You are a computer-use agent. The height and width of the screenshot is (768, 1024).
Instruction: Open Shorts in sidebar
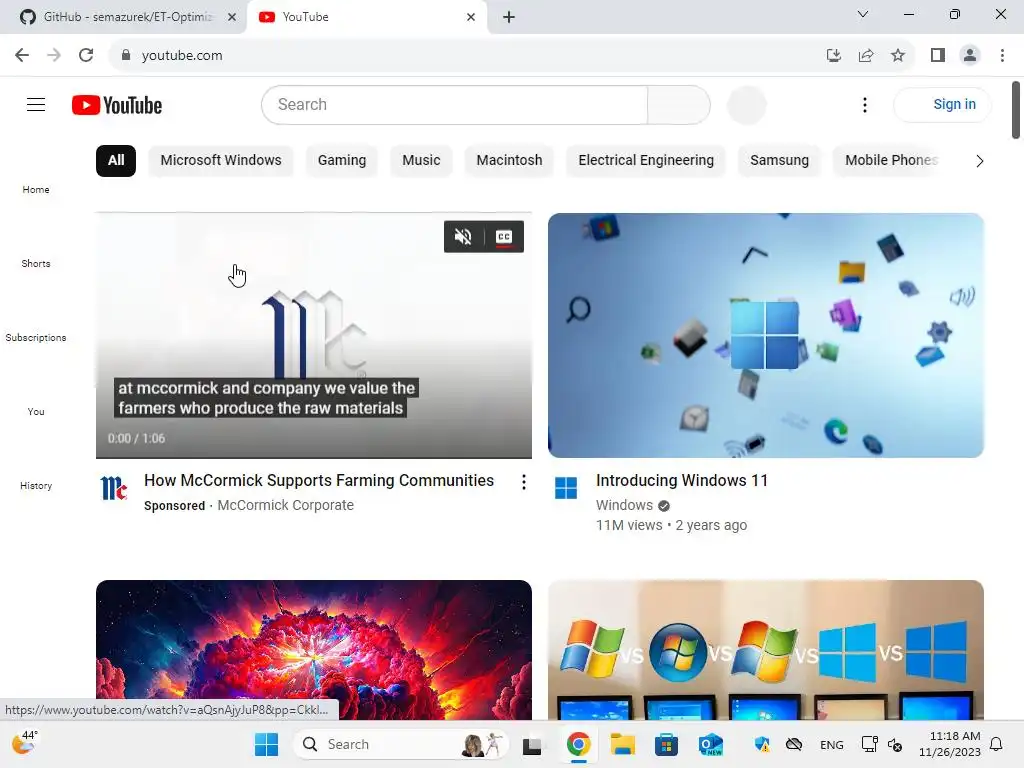click(x=36, y=263)
